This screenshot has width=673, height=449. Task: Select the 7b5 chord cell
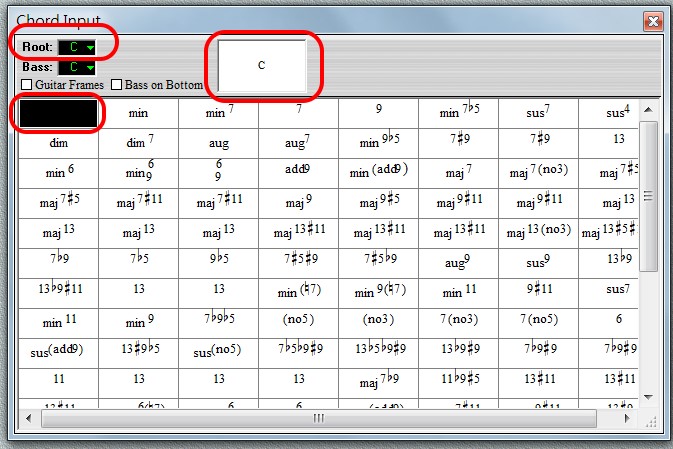[139, 264]
